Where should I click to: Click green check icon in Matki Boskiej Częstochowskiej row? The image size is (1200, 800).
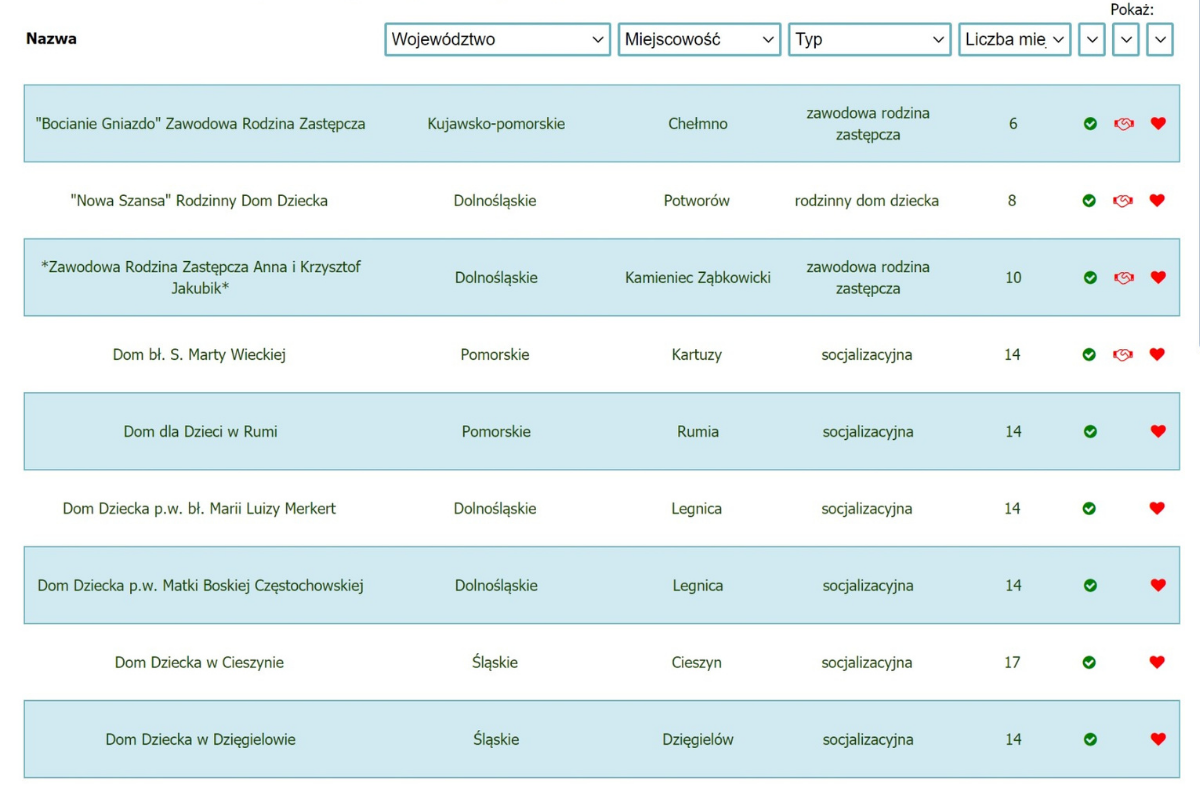pos(1090,585)
